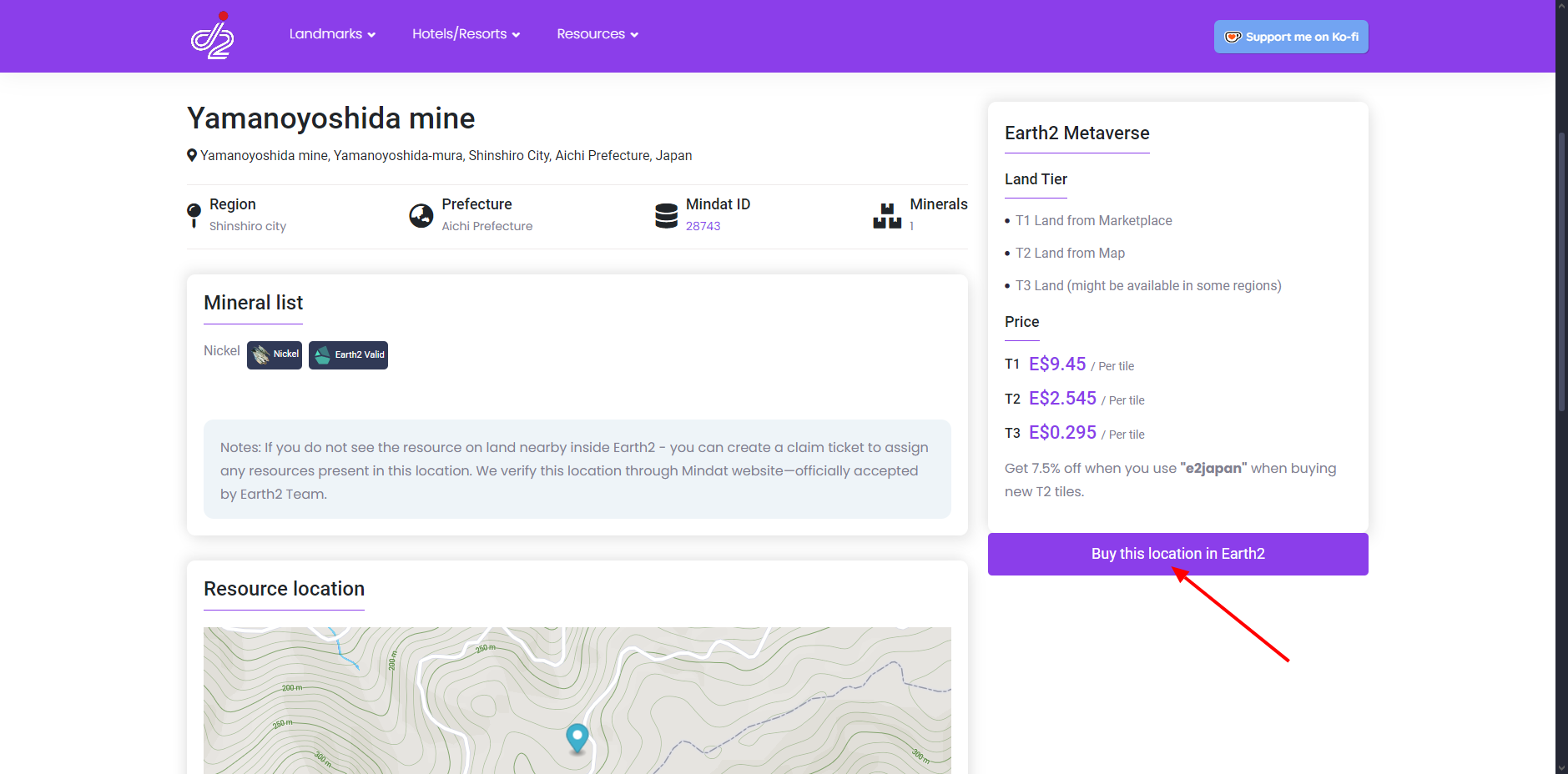Viewport: 1568px width, 774px height.
Task: Click the Minerals count value 1
Action: tap(911, 226)
